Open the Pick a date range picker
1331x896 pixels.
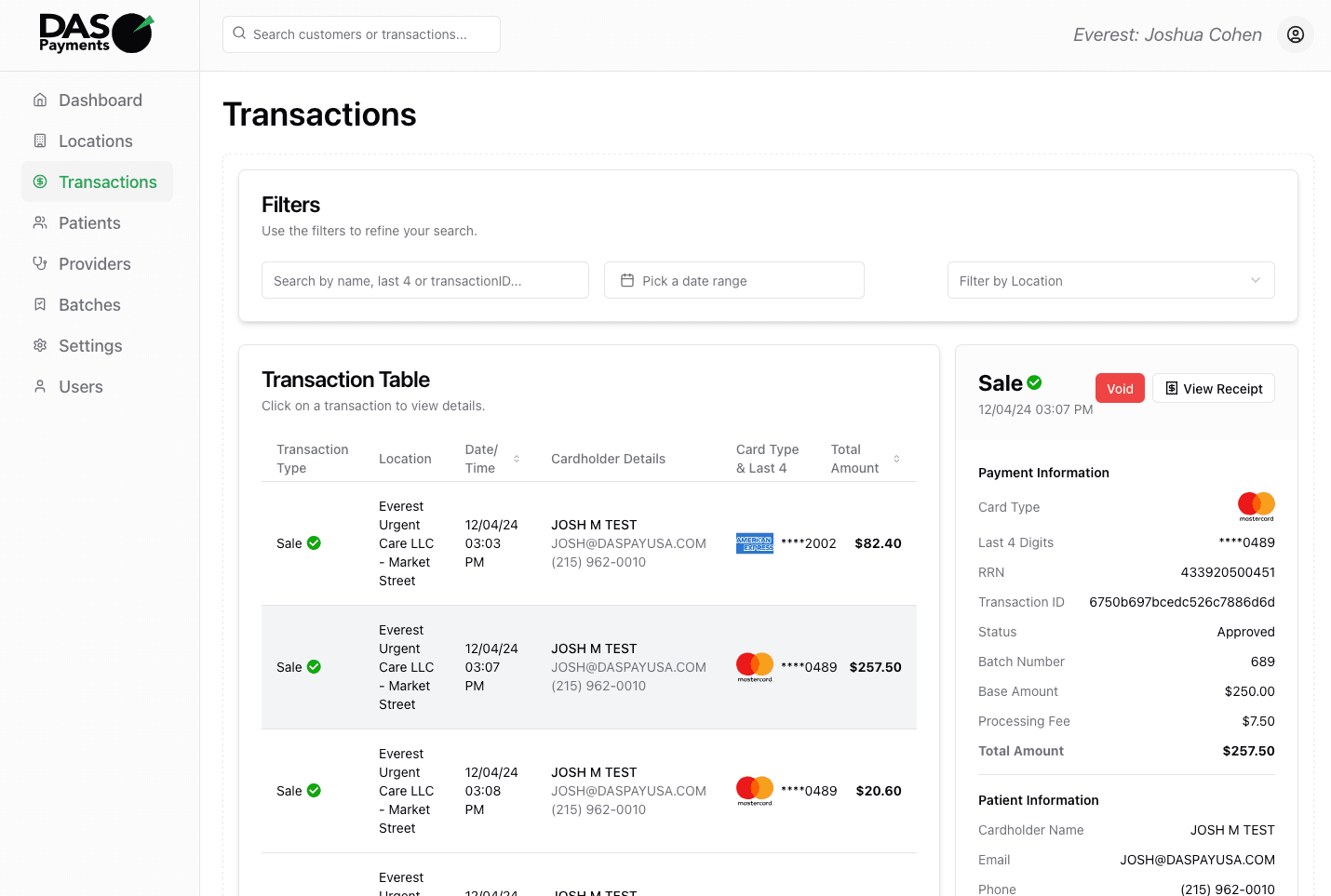733,280
